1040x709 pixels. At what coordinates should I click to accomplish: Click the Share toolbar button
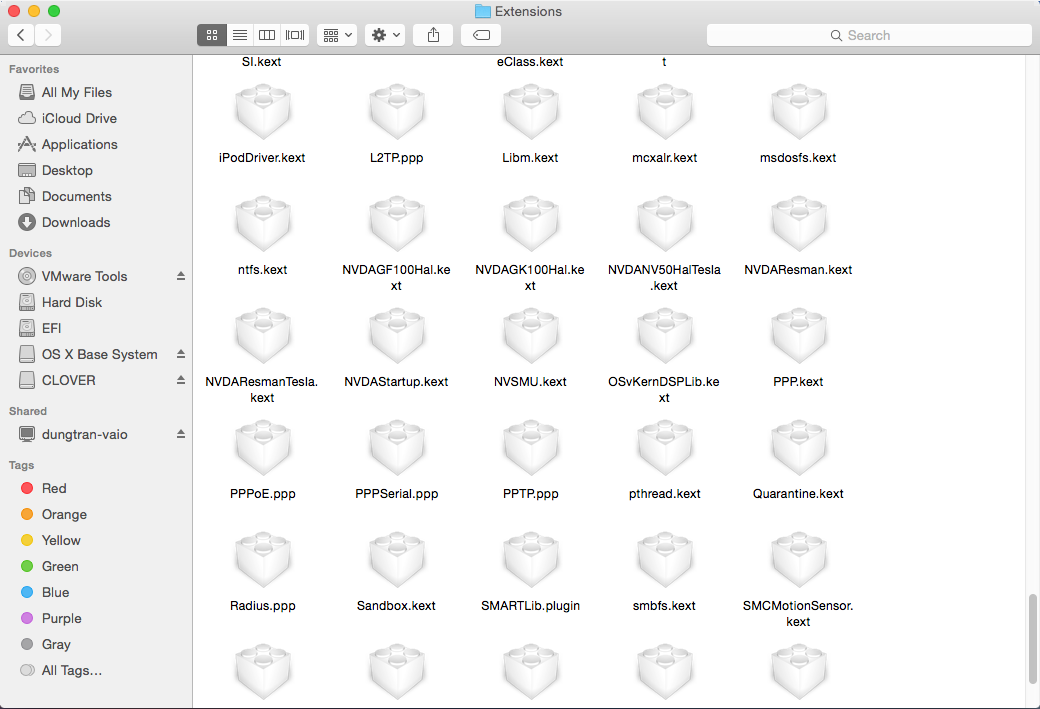(433, 35)
